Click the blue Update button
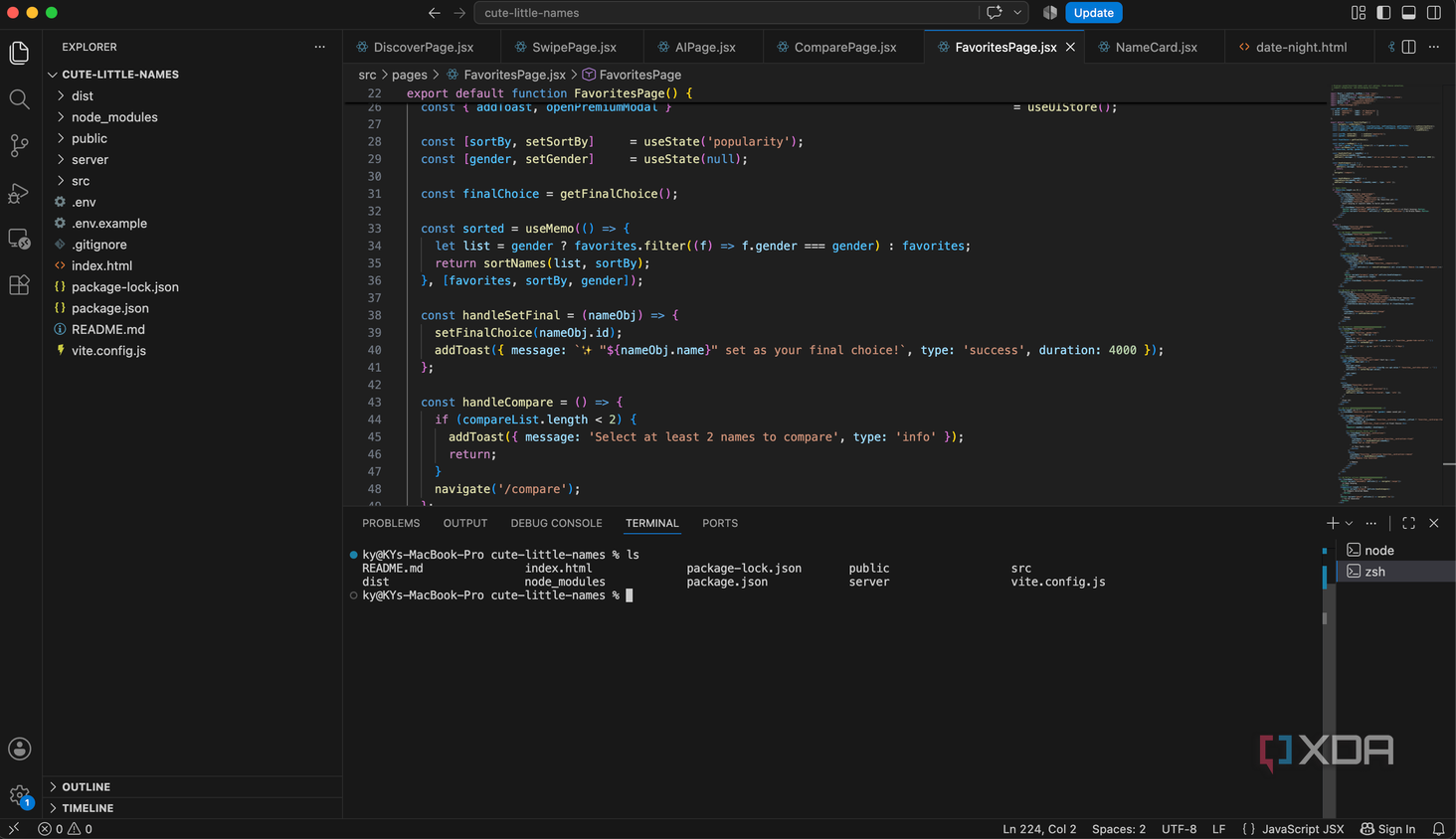Image resolution: width=1456 pixels, height=839 pixels. point(1094,13)
